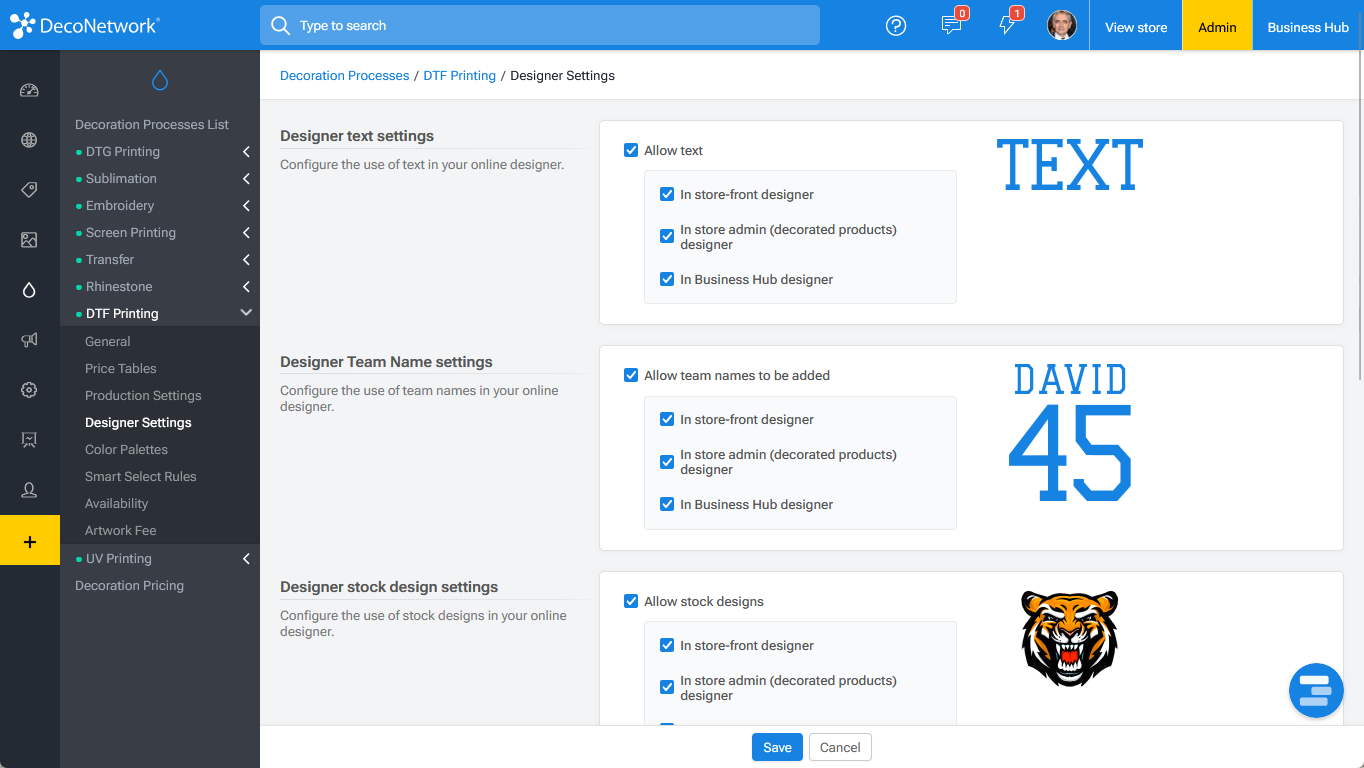
Task: Open the dashboard gauge sidebar icon
Action: 29,90
